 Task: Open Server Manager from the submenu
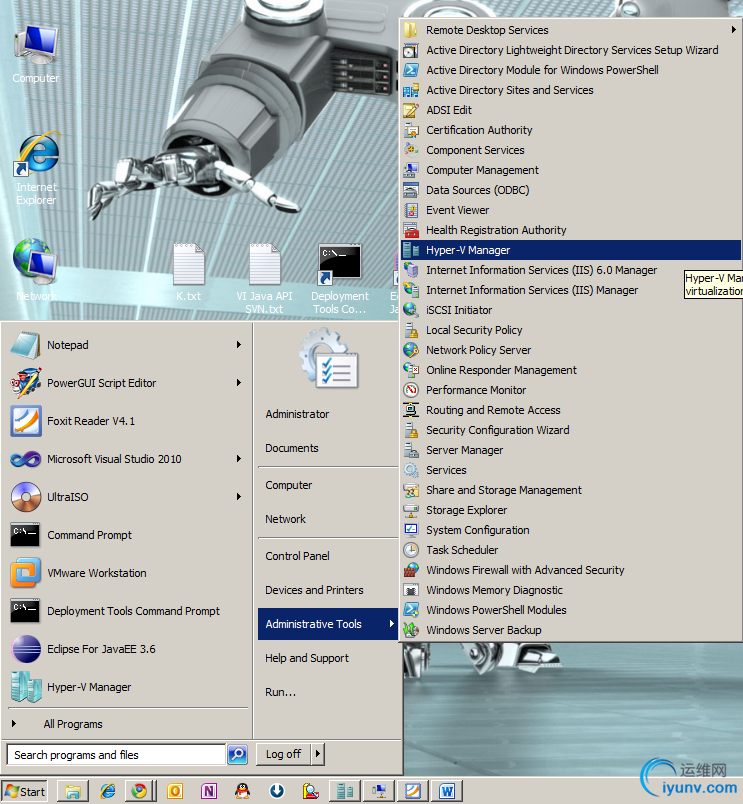click(571, 450)
